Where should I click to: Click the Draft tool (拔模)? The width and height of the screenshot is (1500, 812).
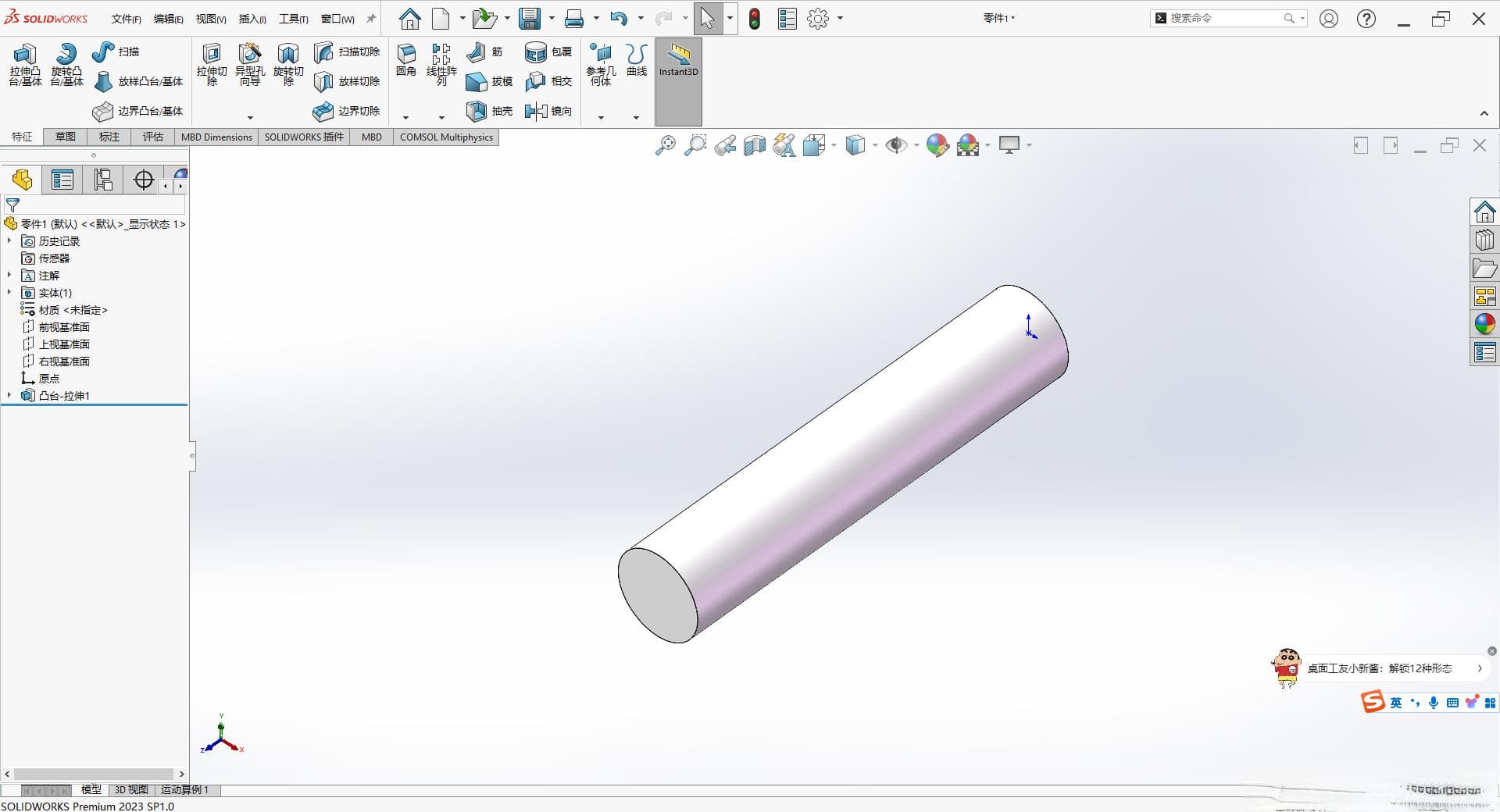(490, 81)
